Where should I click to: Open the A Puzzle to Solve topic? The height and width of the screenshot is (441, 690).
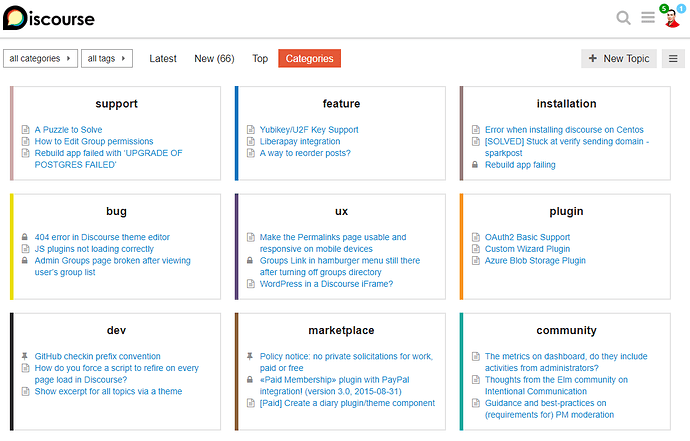point(68,129)
